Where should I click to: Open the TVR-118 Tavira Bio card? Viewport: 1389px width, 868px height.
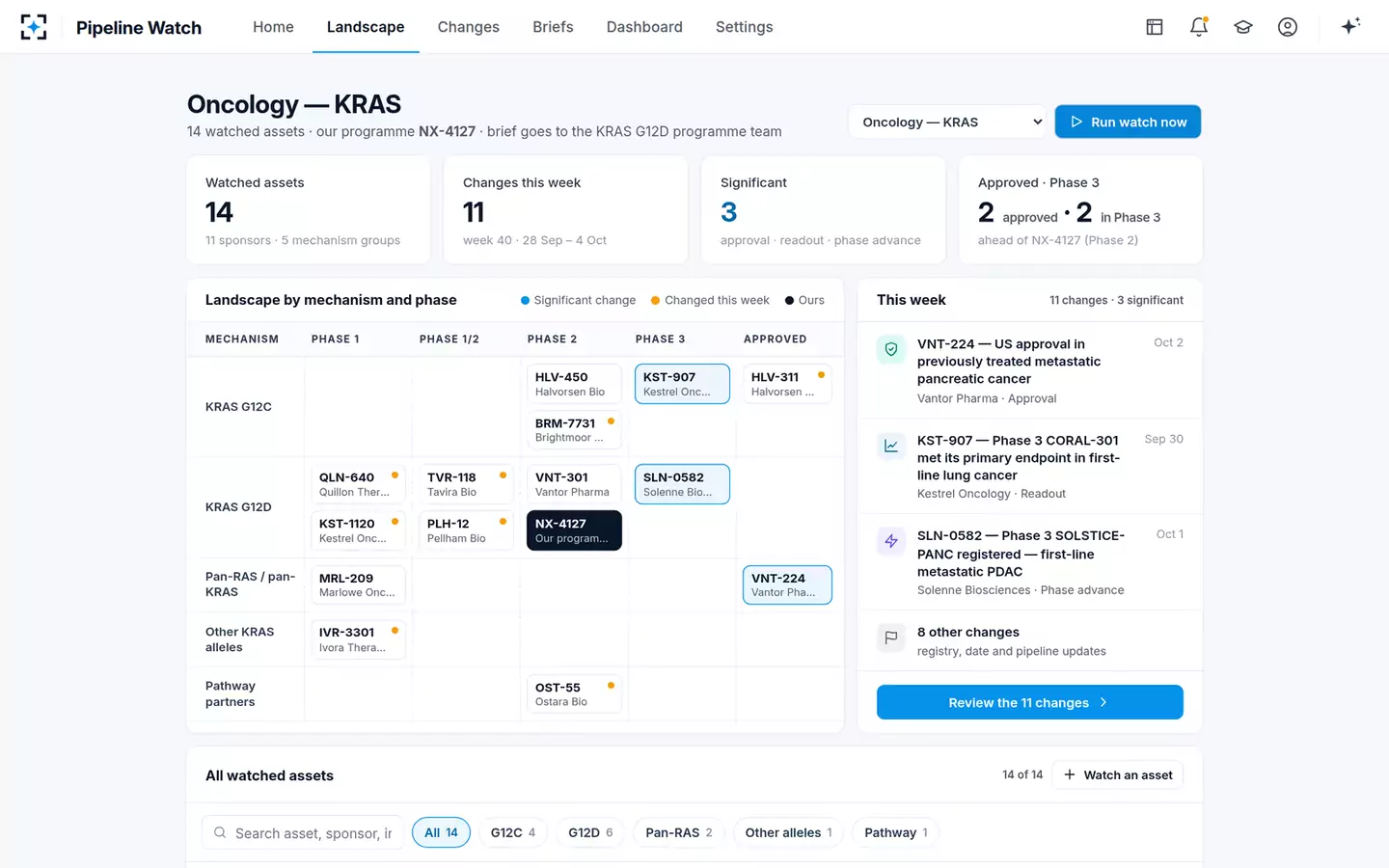tap(466, 484)
